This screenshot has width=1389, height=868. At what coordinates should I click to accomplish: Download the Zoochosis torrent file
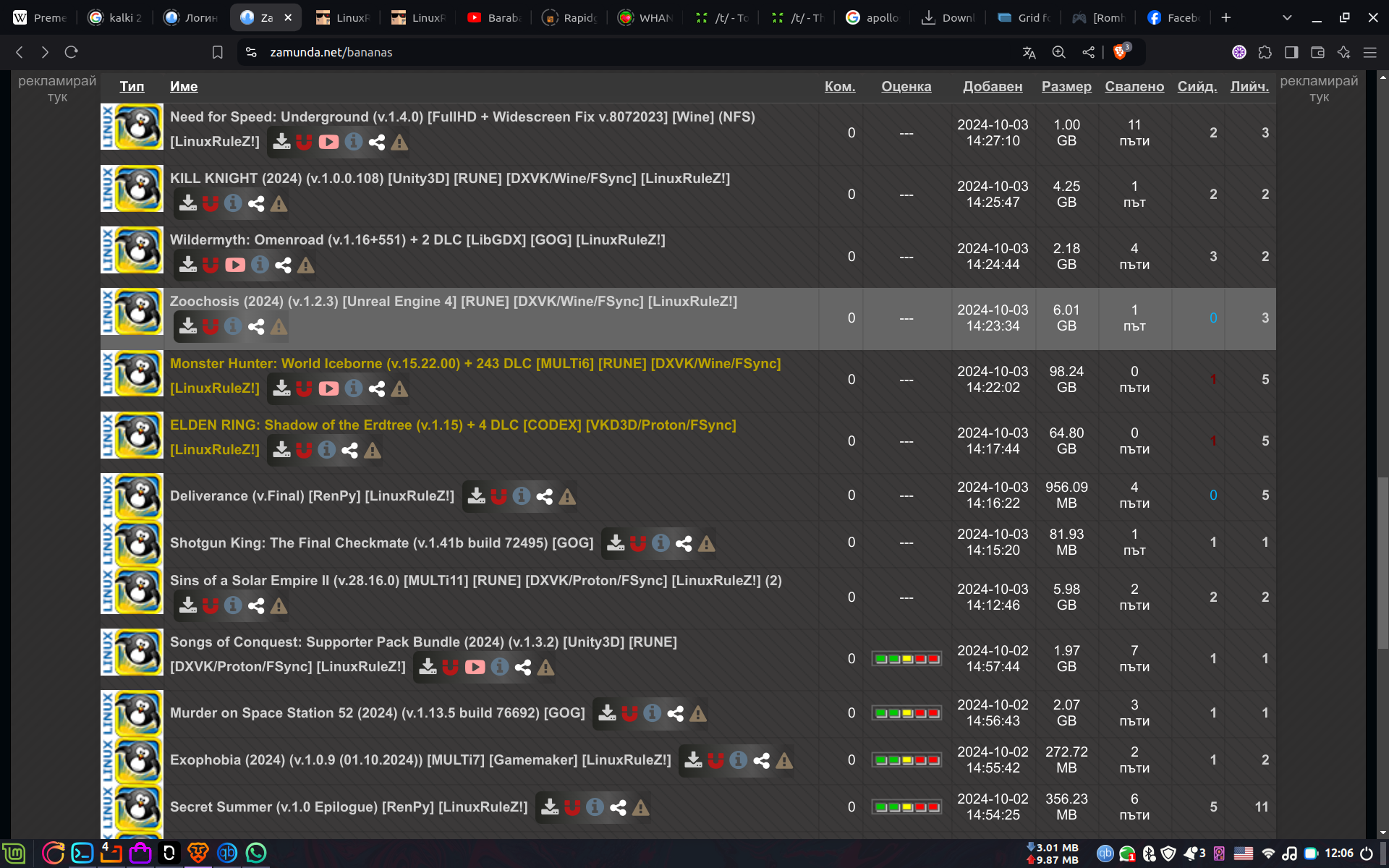(x=188, y=326)
